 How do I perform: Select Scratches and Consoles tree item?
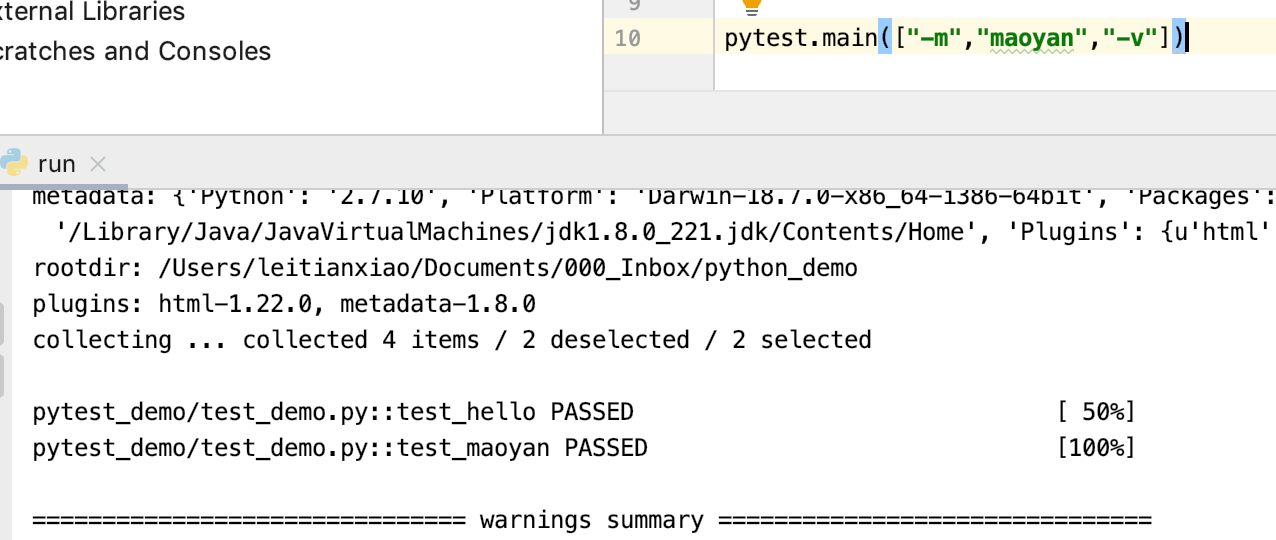coord(135,51)
